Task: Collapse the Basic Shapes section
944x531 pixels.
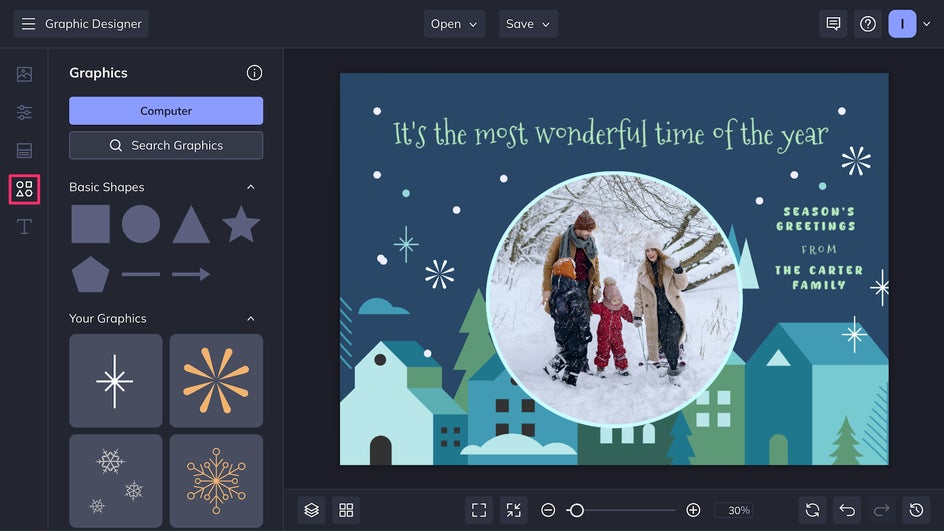Action: click(250, 187)
